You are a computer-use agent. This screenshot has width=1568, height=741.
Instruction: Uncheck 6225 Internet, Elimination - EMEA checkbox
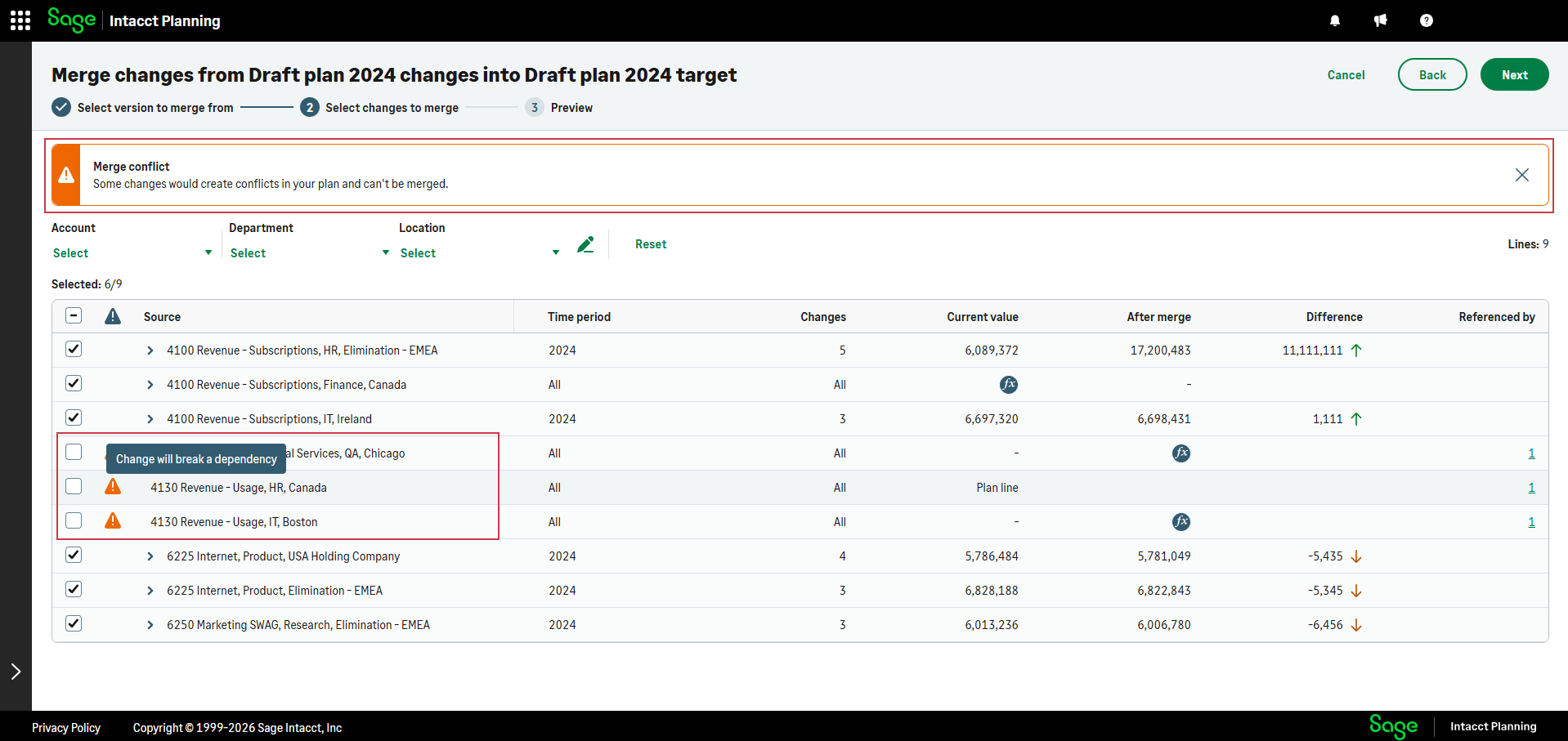(74, 589)
